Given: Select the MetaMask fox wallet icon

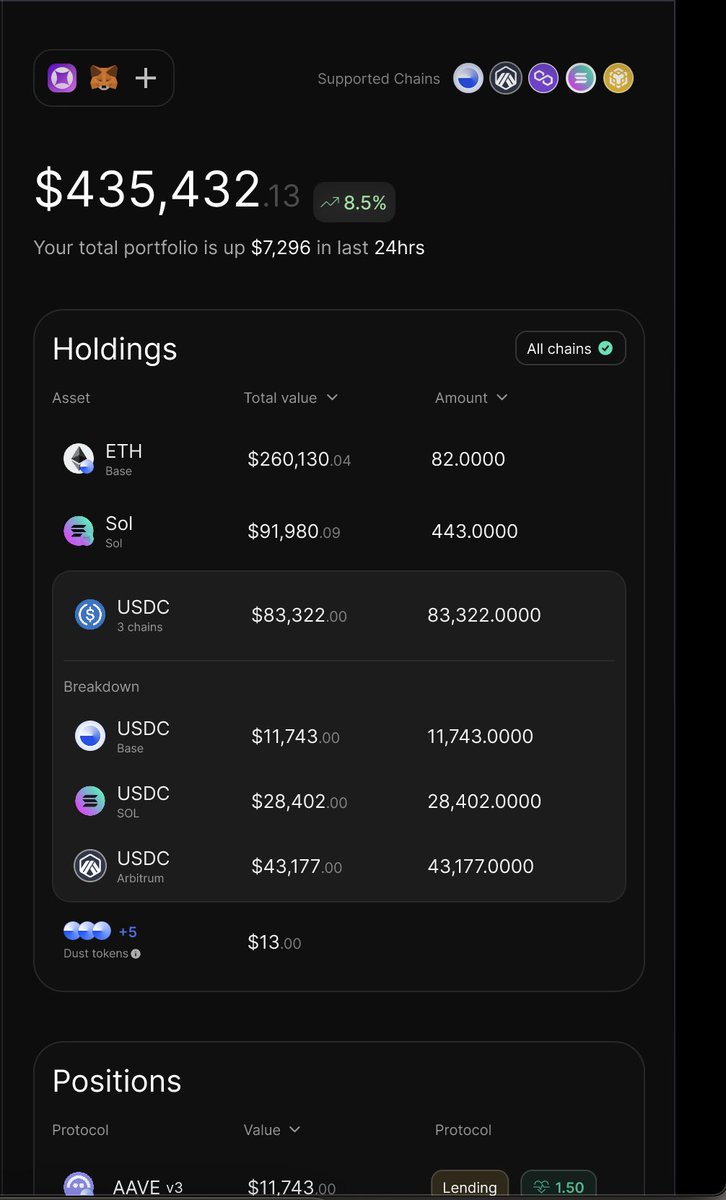Looking at the screenshot, I should tap(102, 78).
